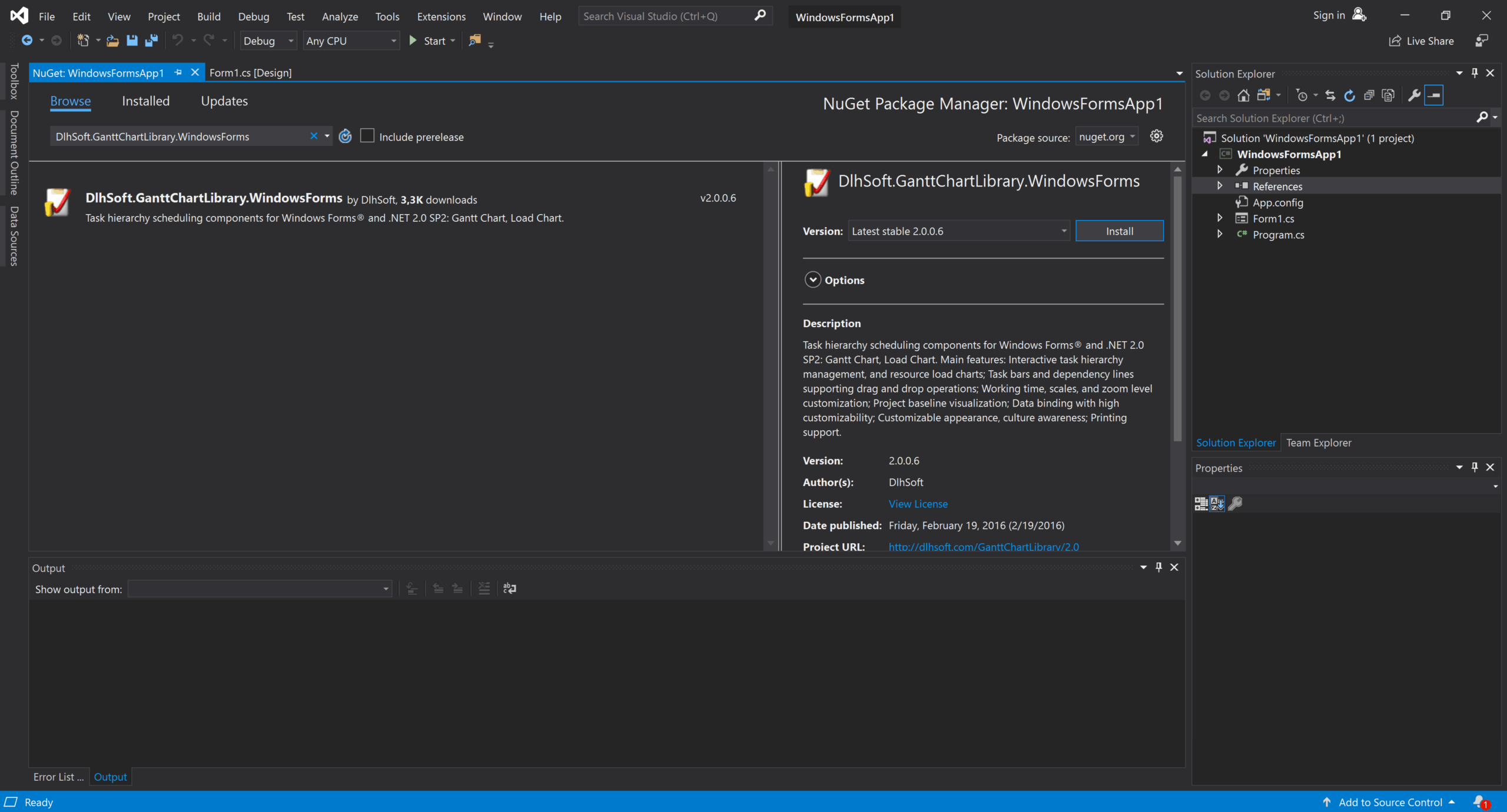Screen dimensions: 1507x812
Task: Click the Install button
Action: (x=1118, y=231)
